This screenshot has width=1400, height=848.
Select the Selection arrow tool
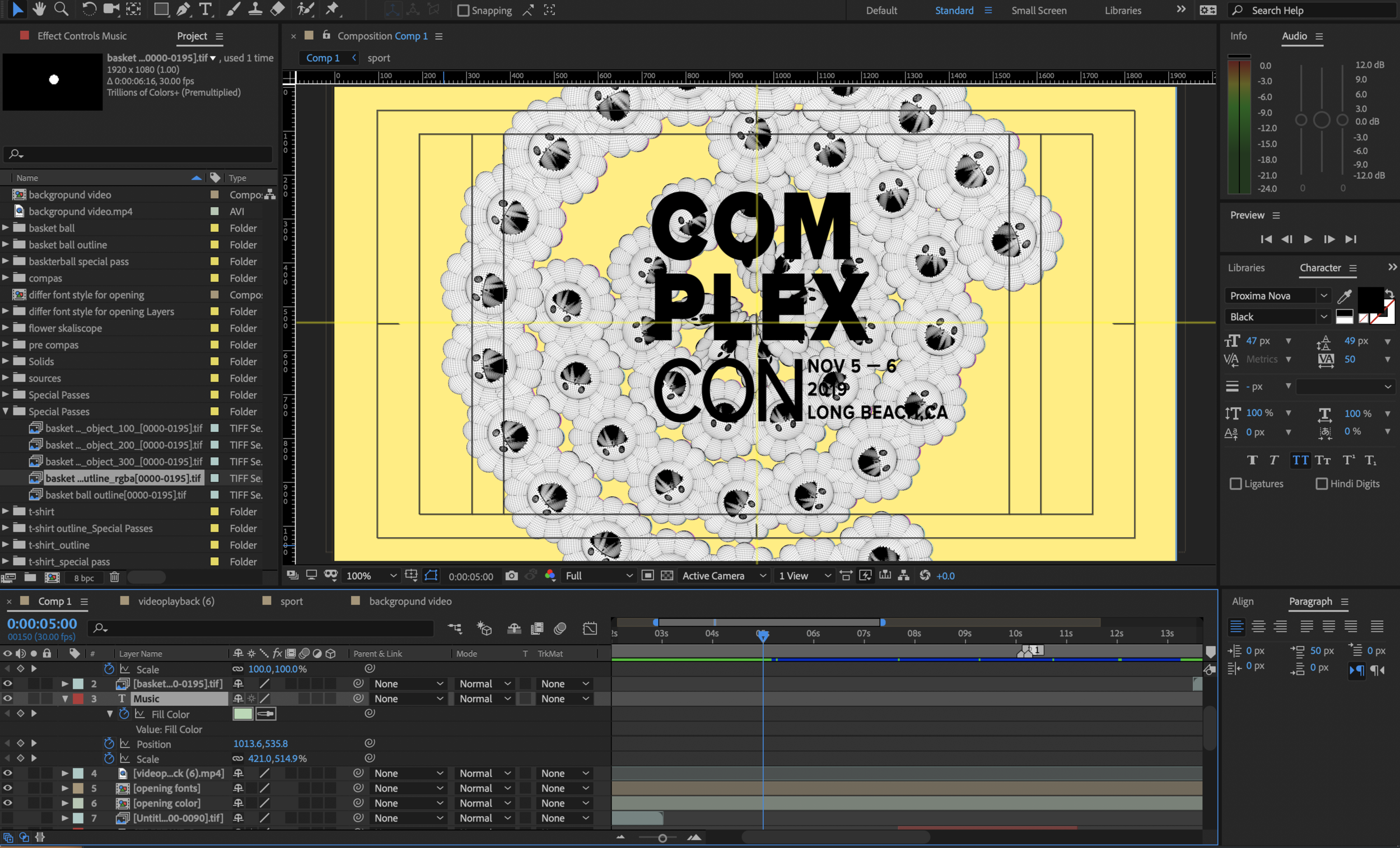(x=17, y=9)
